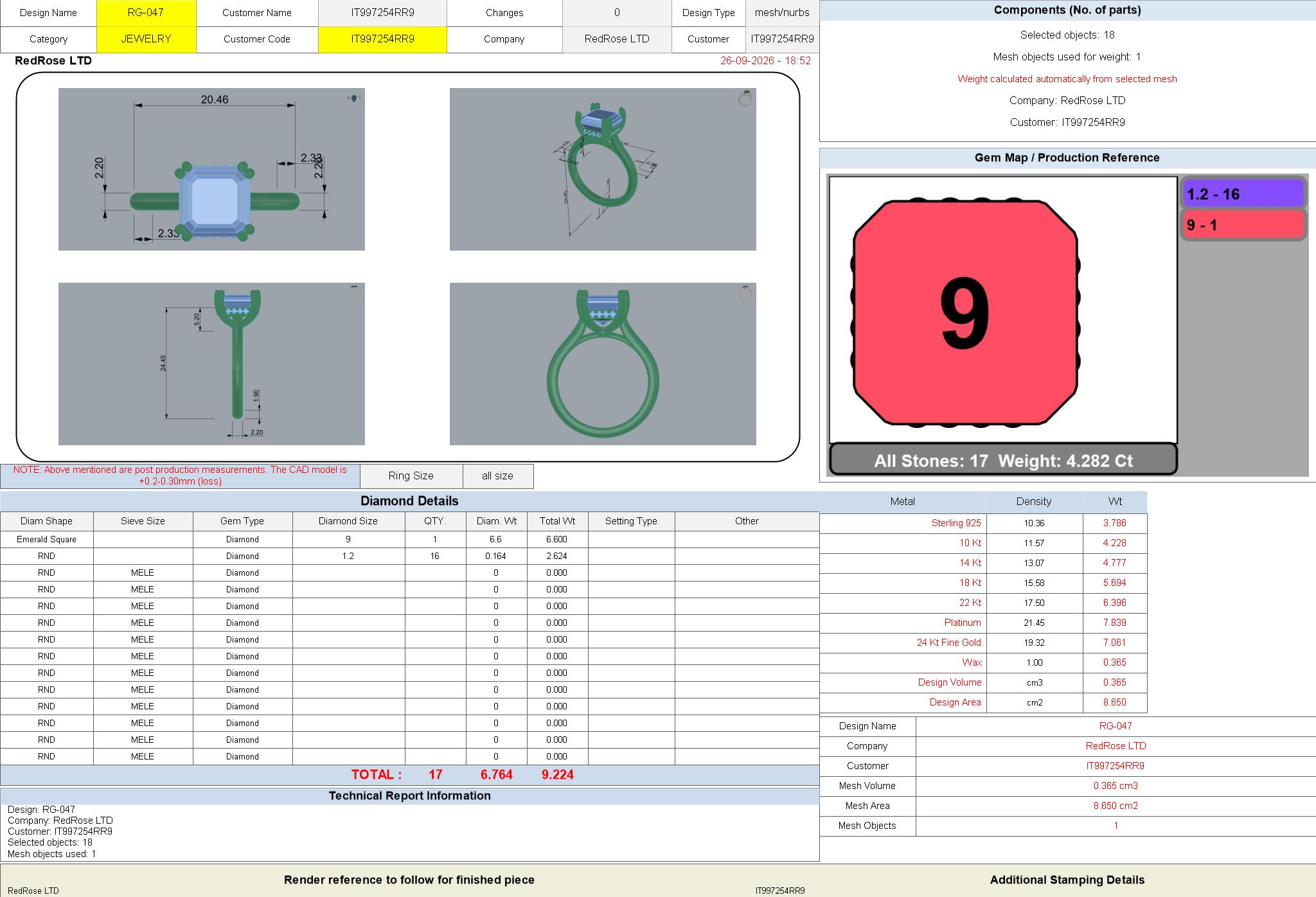The image size is (1316, 897).
Task: Click the Setting Type column header
Action: point(631,521)
